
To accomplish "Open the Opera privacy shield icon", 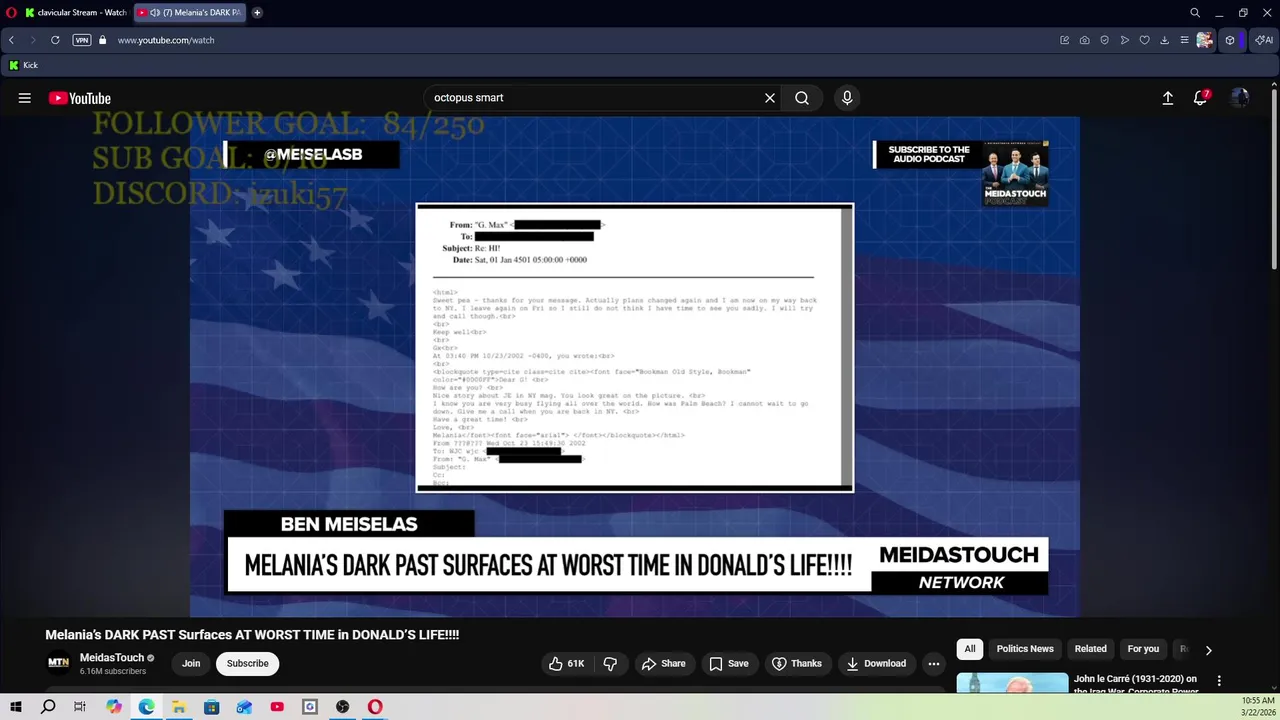I will pos(1105,40).
